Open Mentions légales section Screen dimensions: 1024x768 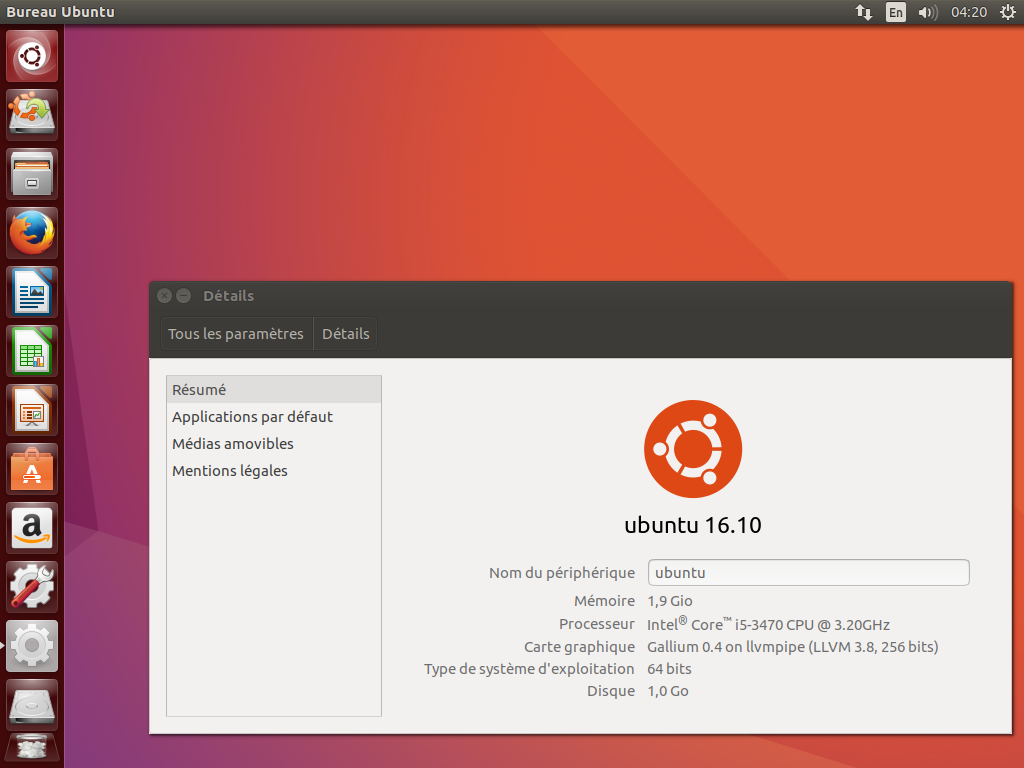[x=230, y=471]
